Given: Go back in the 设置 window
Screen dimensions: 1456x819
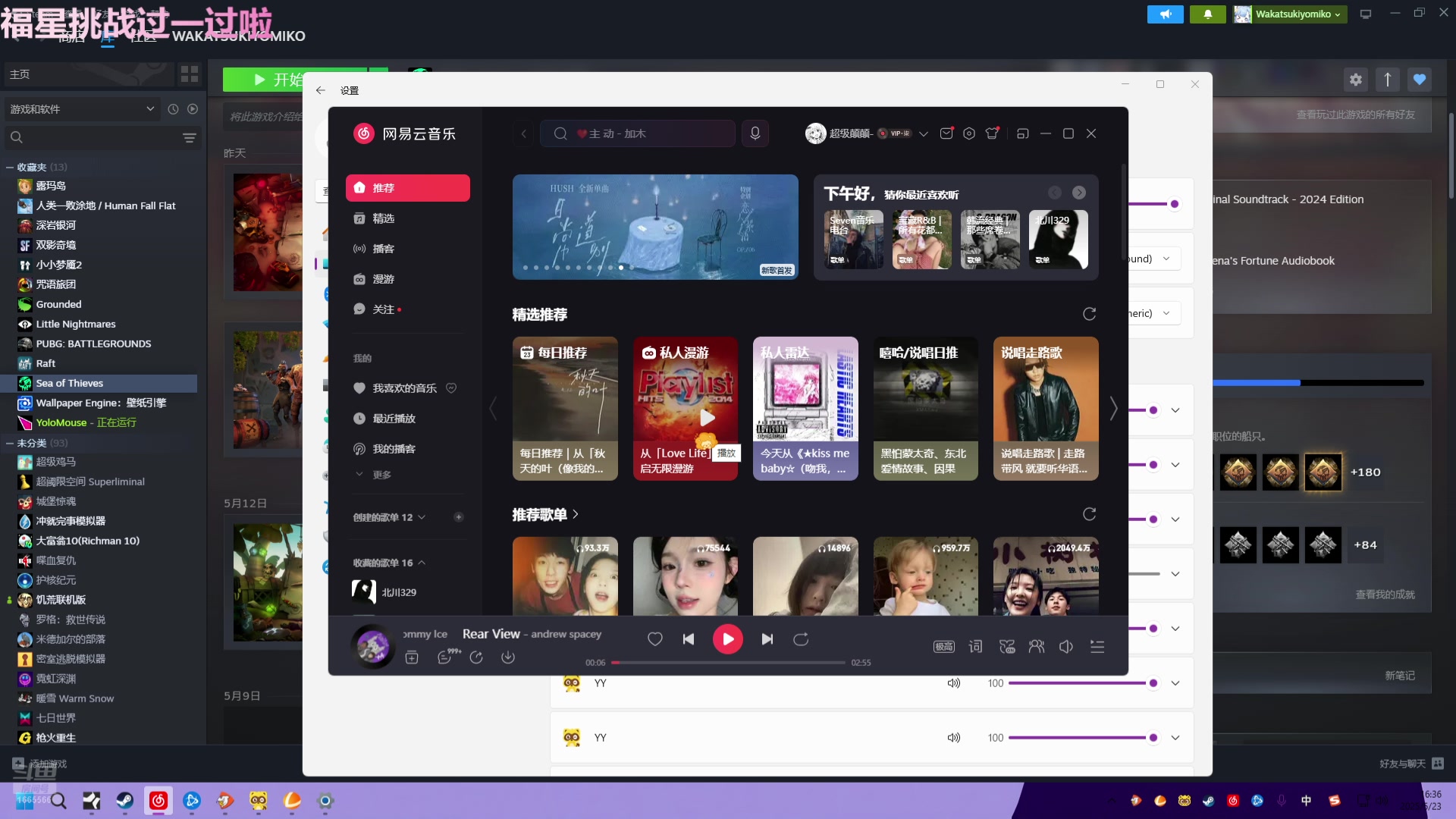Looking at the screenshot, I should tap(321, 90).
